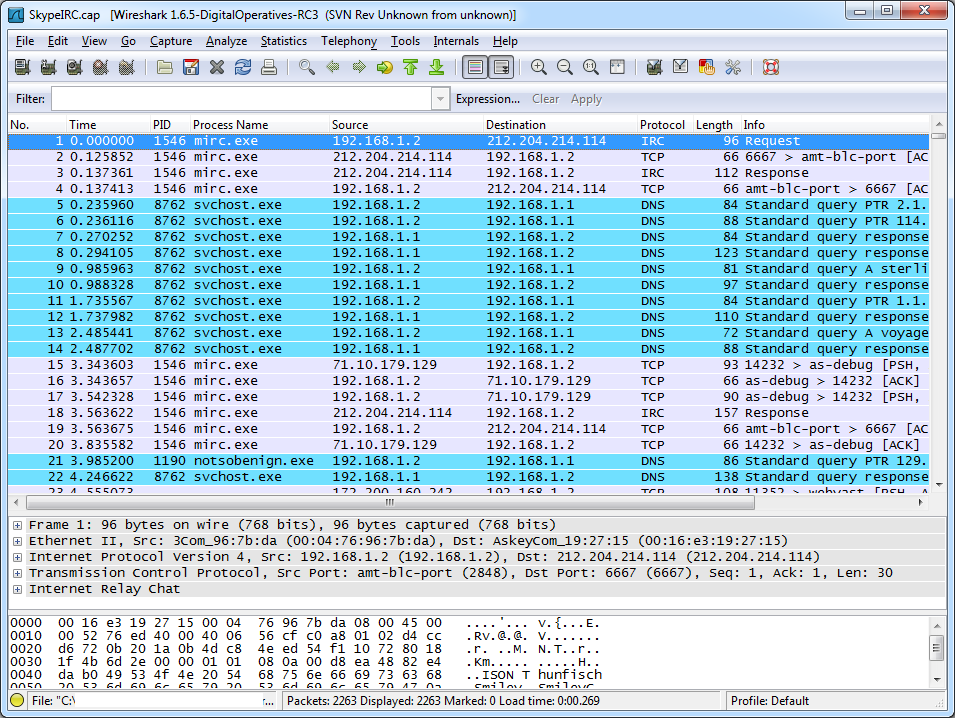
Task: Toggle auto scroll in live capture
Action: [x=501, y=67]
